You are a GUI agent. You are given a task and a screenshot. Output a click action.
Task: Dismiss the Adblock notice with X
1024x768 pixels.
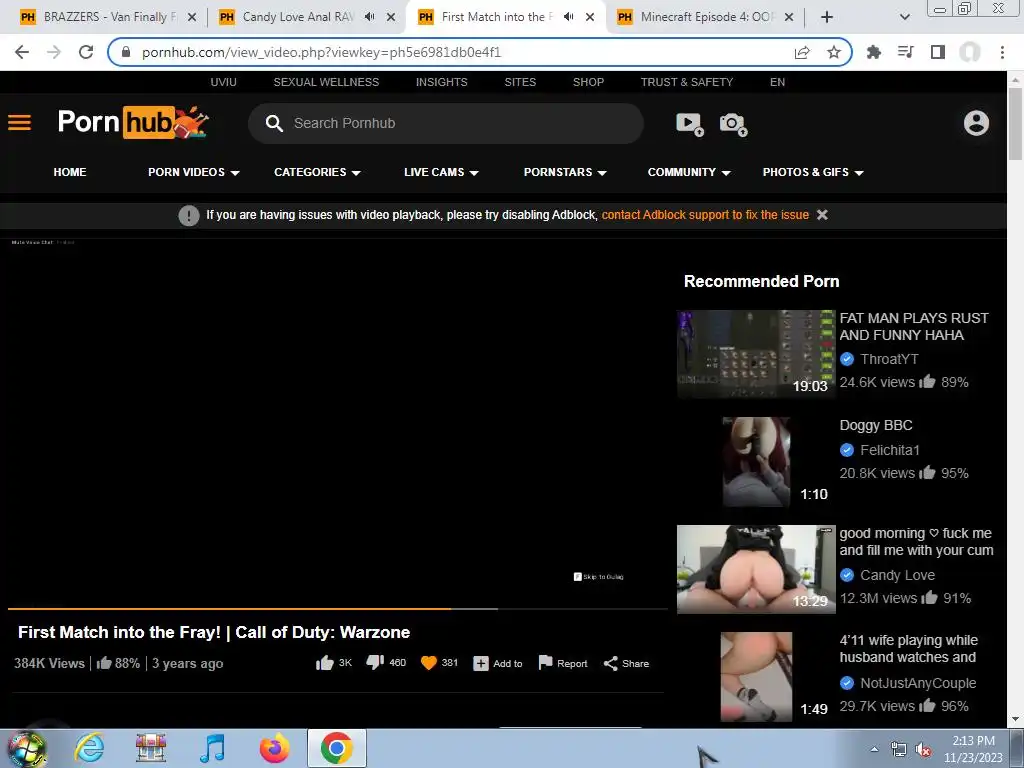[822, 215]
